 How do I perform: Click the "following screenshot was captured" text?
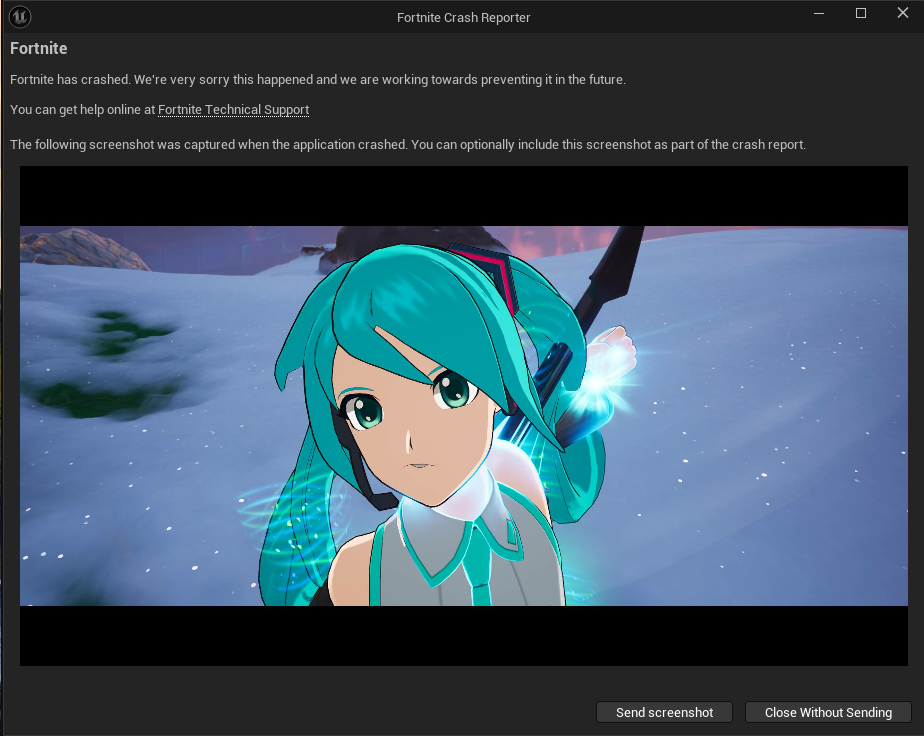pyautogui.click(x=408, y=144)
